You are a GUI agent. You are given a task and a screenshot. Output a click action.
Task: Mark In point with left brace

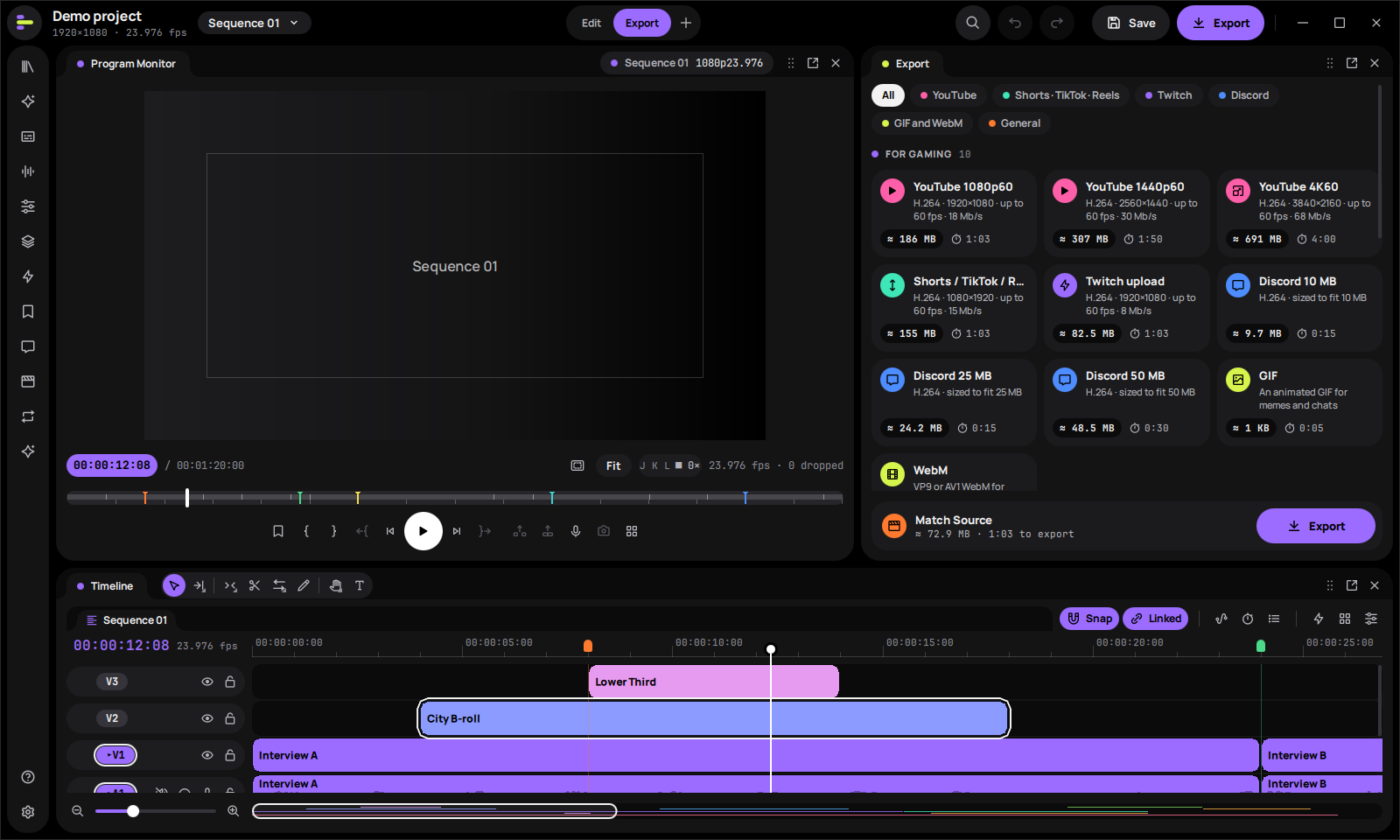pyautogui.click(x=306, y=531)
